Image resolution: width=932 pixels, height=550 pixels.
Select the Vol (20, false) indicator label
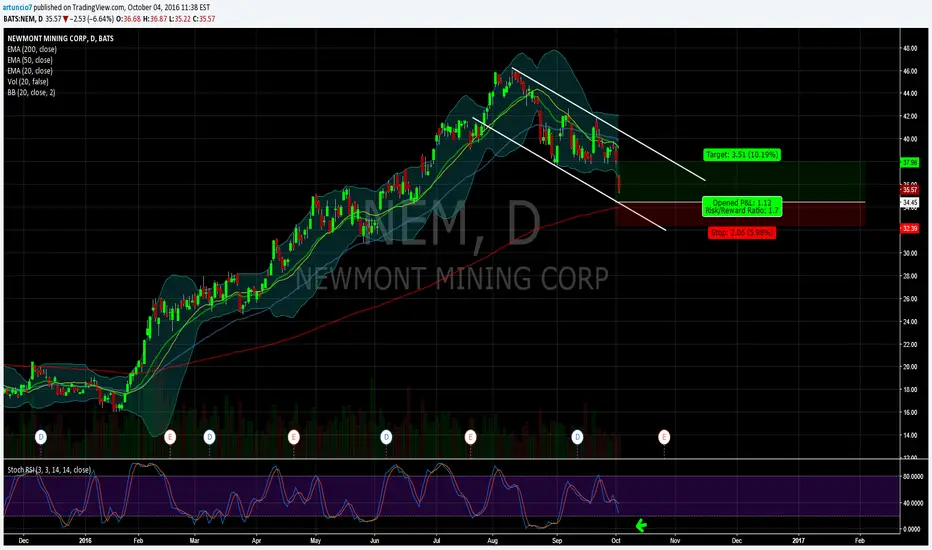28,81
